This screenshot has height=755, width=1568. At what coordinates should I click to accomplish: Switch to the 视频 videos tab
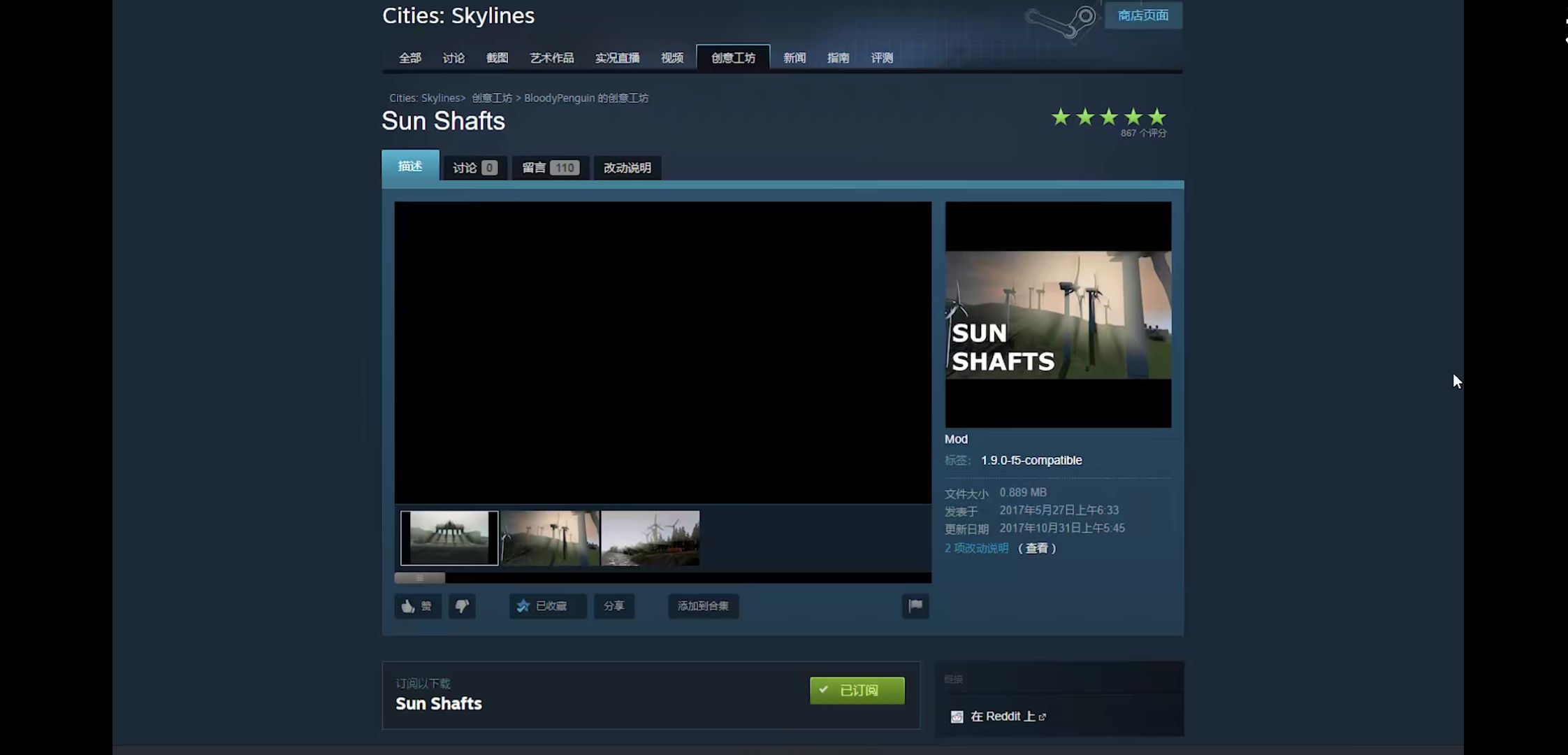pyautogui.click(x=672, y=58)
